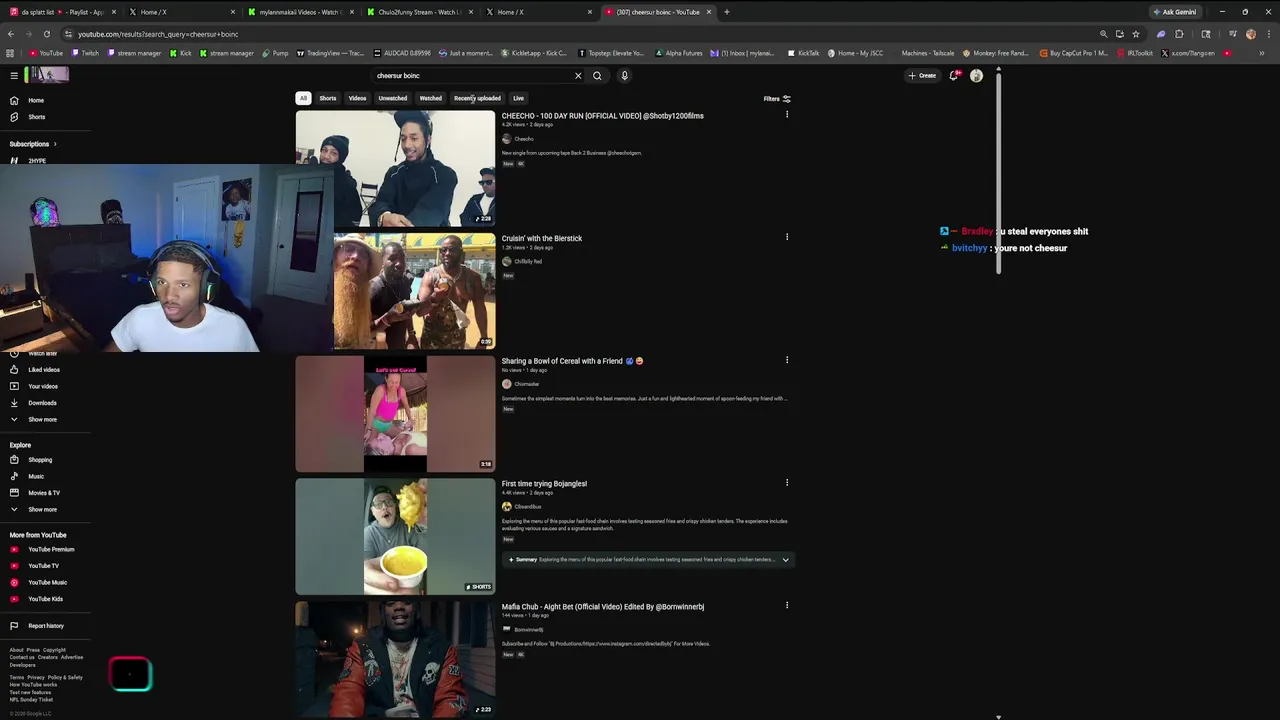Click the Create button
This screenshot has height=720, width=1280.
(x=922, y=76)
